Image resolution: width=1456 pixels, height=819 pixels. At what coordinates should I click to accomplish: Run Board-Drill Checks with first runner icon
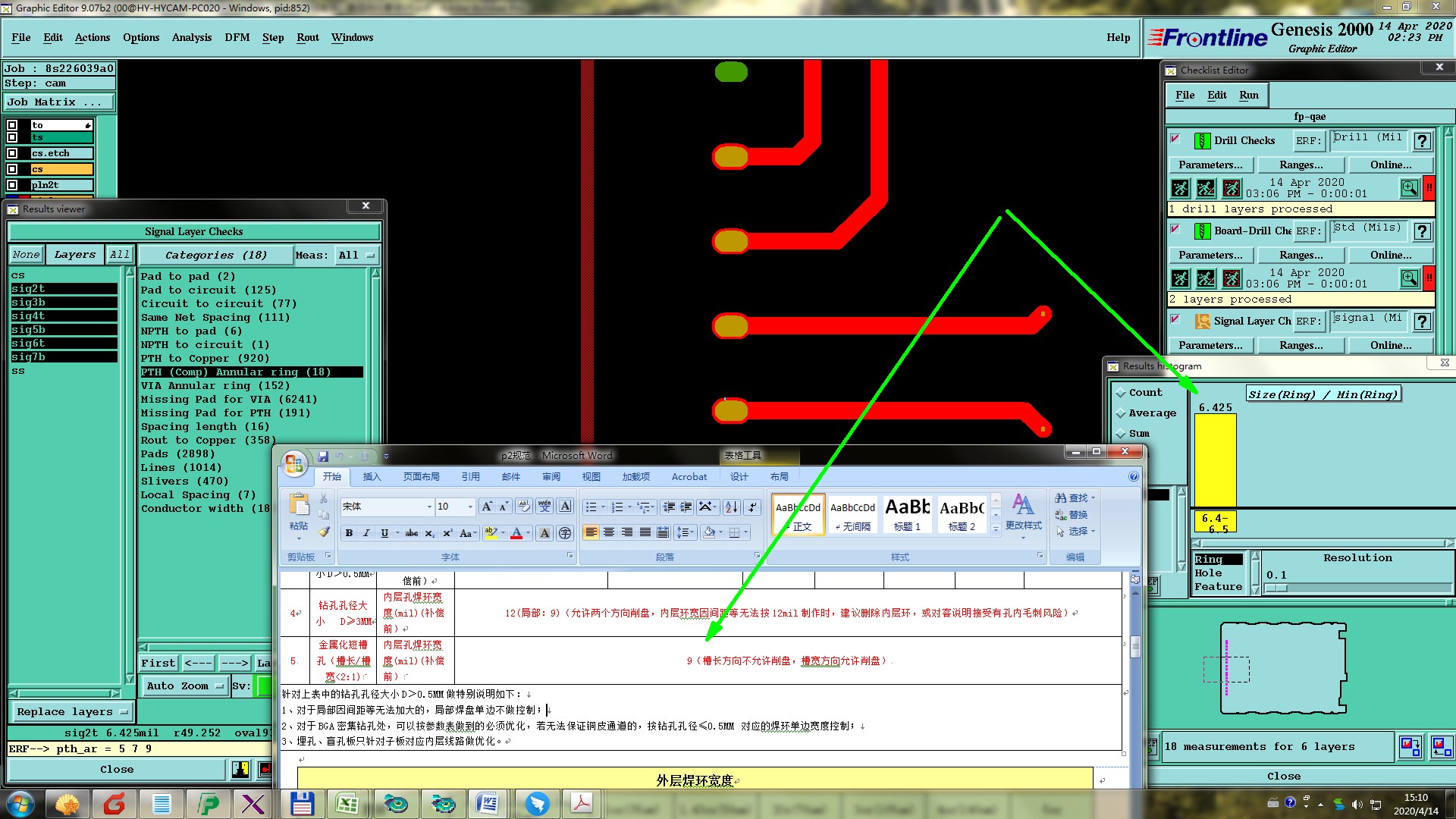[x=1180, y=278]
